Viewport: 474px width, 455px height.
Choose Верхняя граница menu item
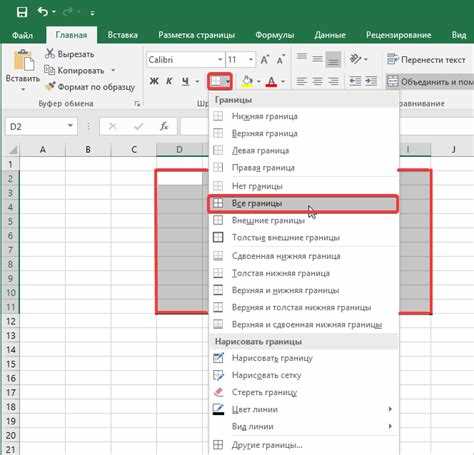click(x=303, y=133)
